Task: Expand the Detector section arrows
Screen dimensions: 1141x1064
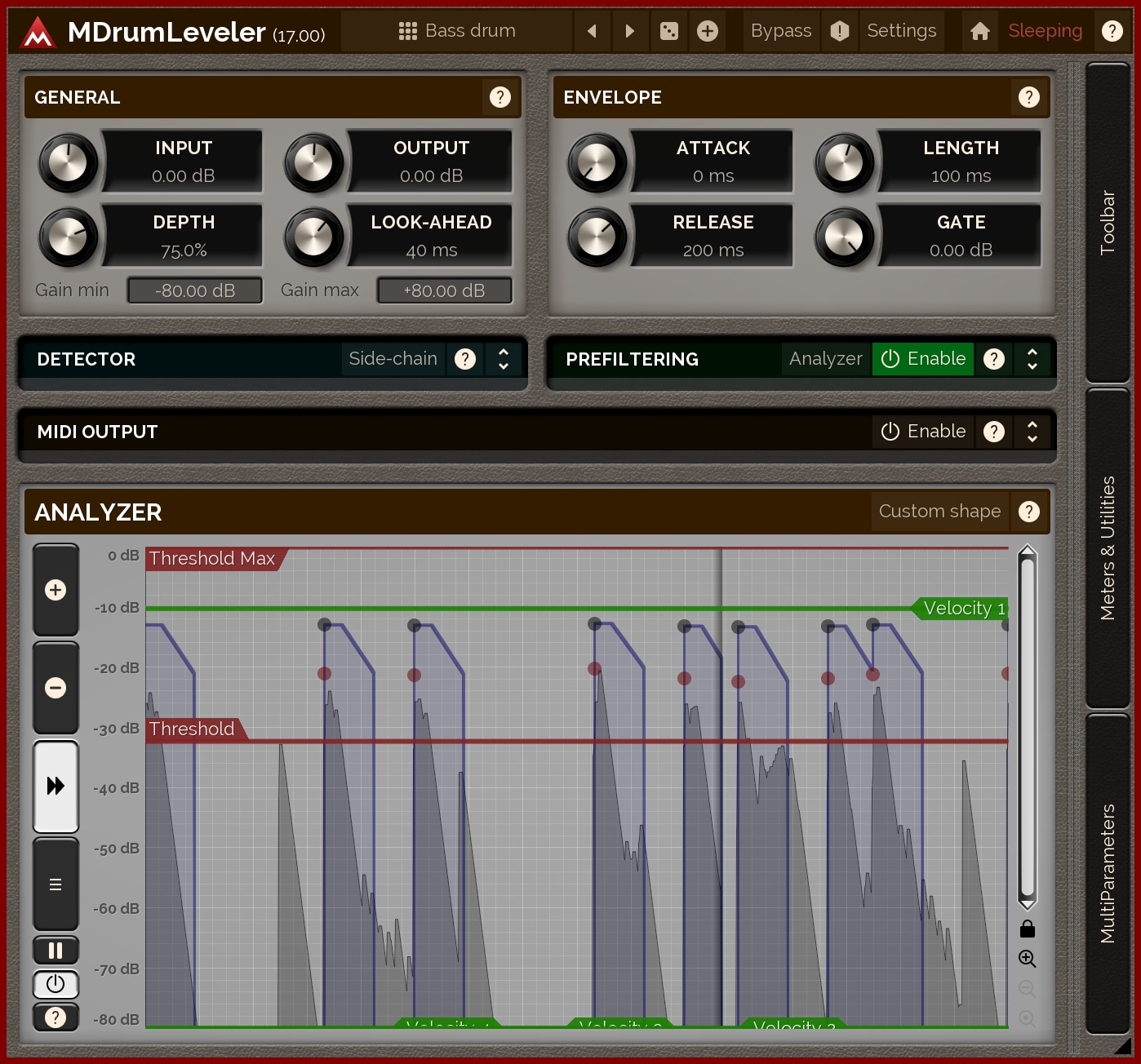Action: pyautogui.click(x=504, y=359)
